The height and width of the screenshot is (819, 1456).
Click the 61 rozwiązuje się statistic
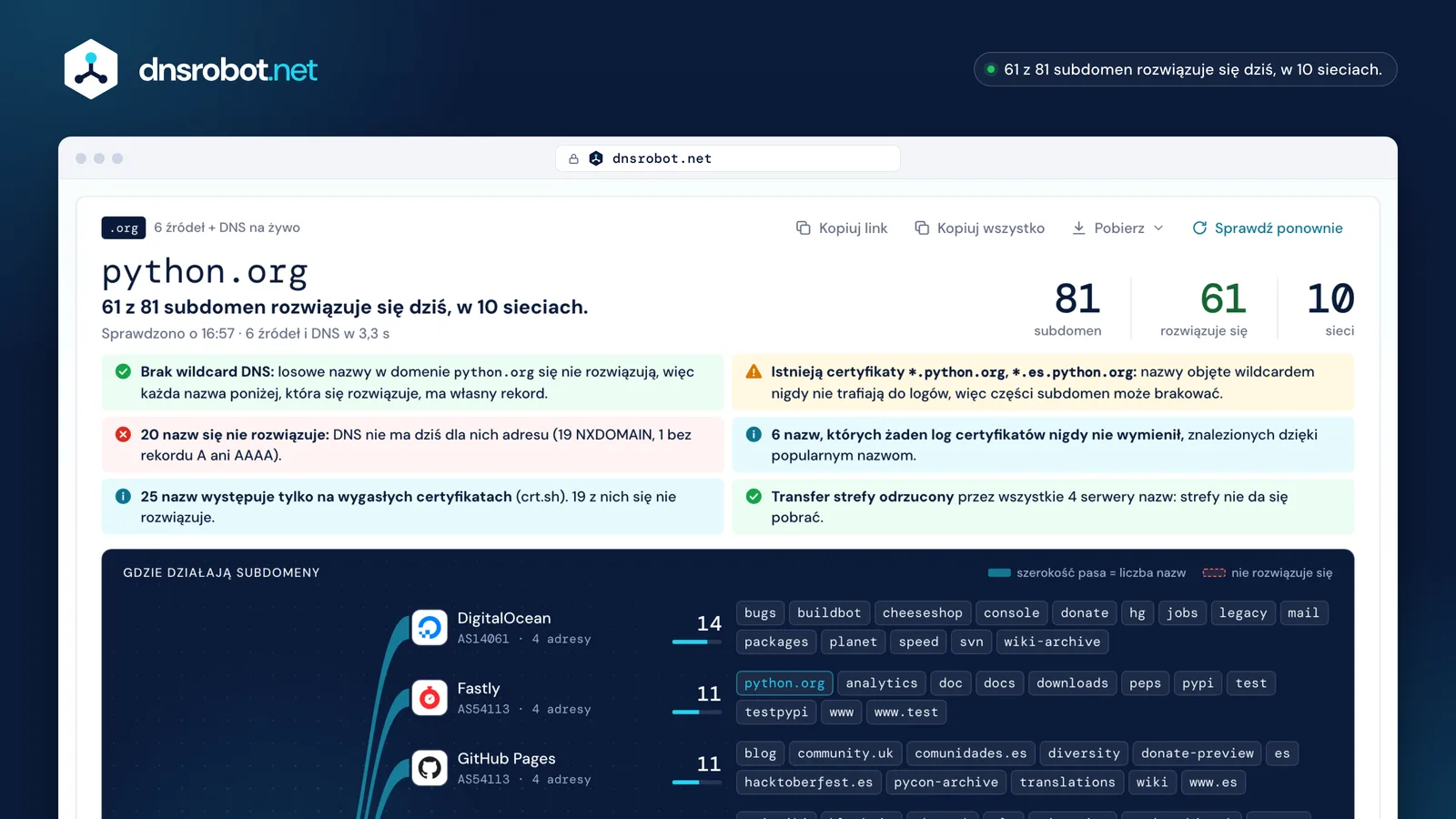1204,308
